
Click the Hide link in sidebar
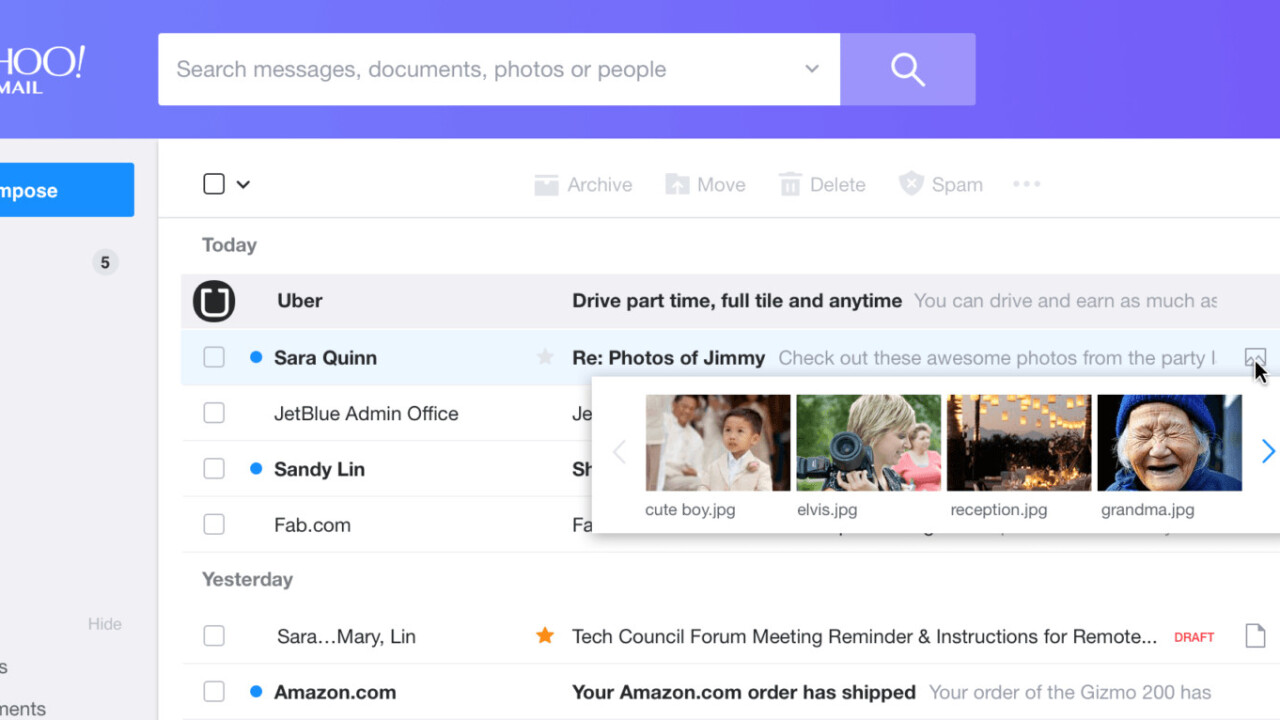[105, 624]
